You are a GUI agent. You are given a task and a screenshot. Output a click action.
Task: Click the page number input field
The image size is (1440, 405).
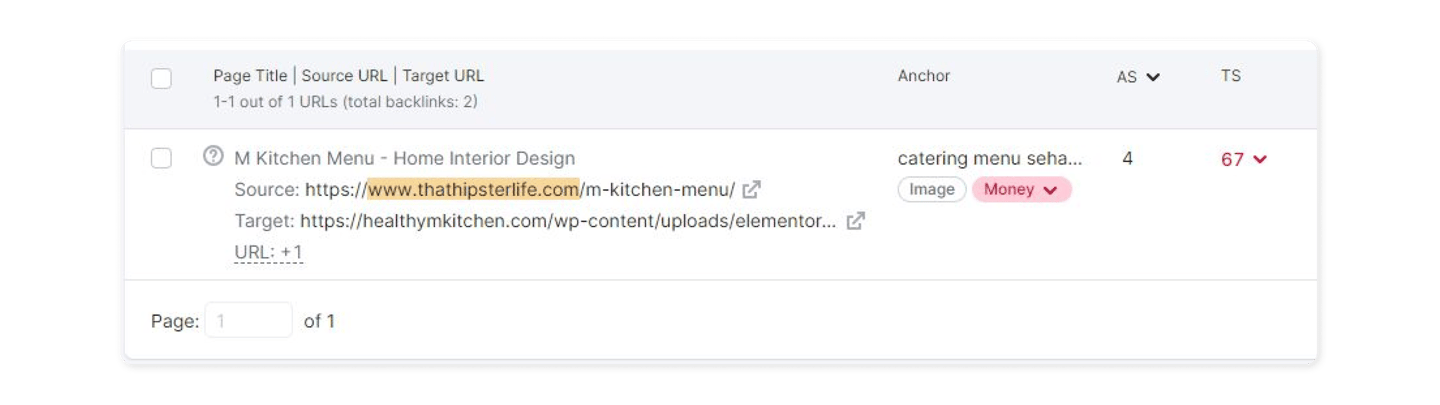coord(249,320)
